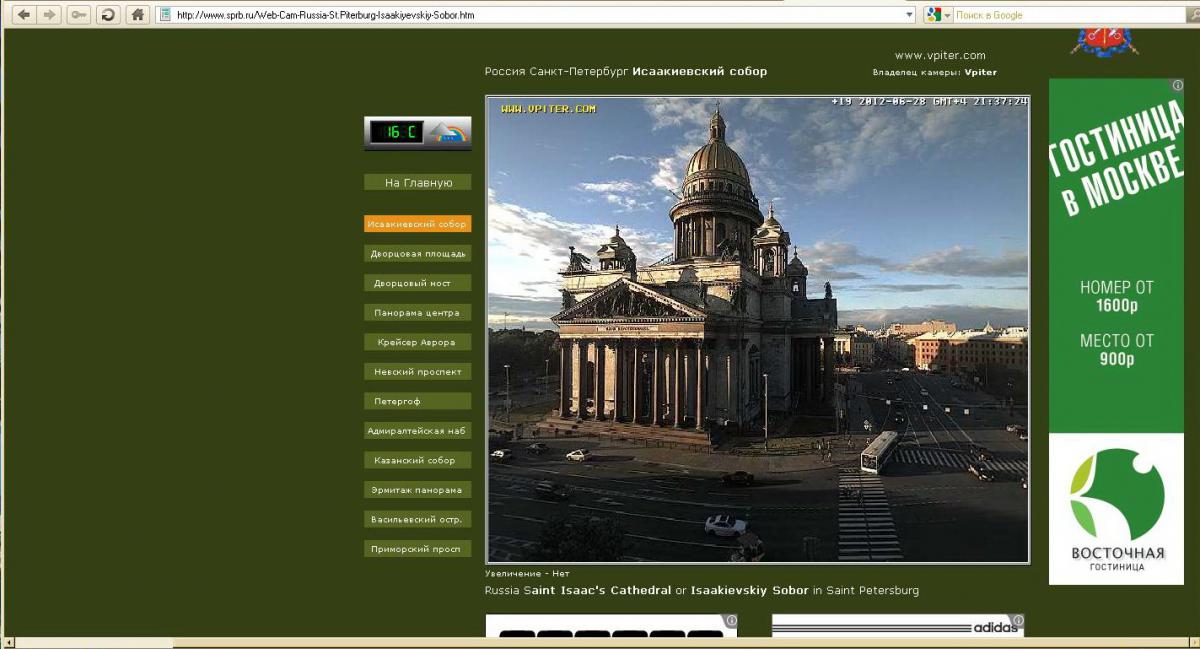
Task: Click the www.vpiter.com link
Action: (x=939, y=56)
